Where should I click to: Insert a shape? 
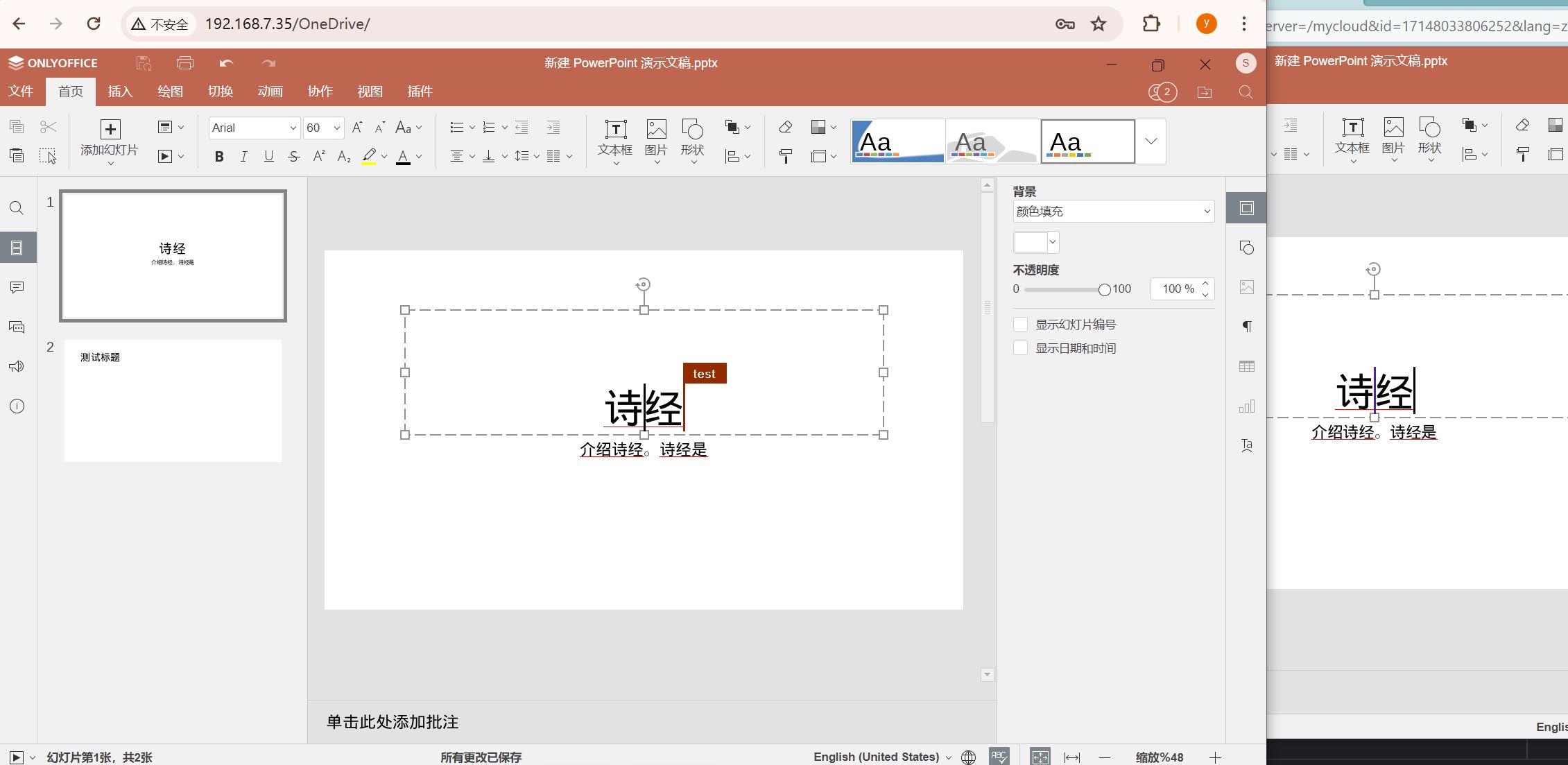point(692,139)
